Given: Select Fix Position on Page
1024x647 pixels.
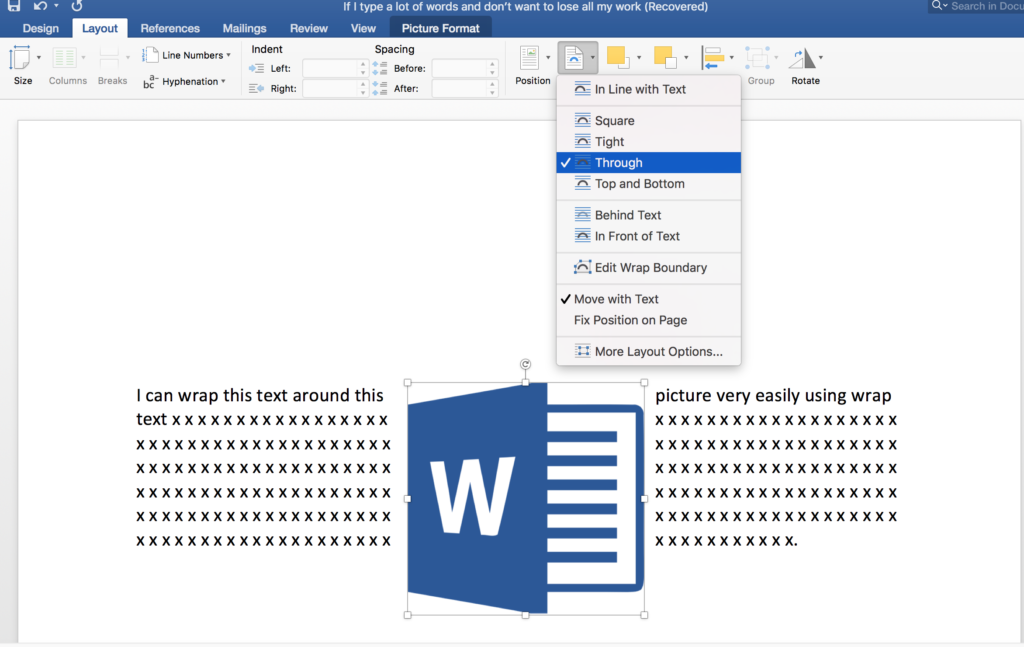Looking at the screenshot, I should tap(648, 320).
